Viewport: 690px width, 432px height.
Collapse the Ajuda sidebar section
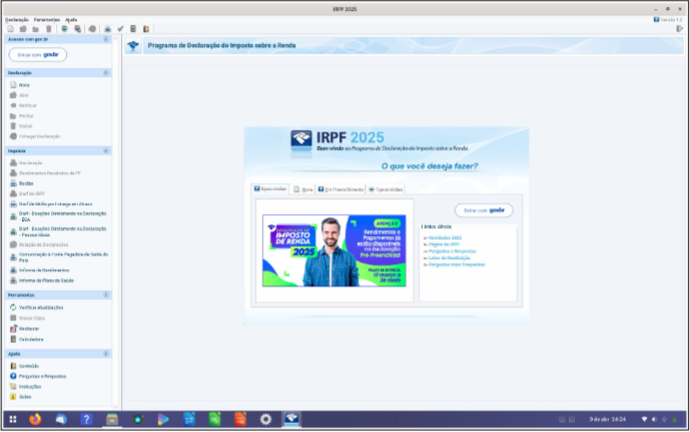106,354
